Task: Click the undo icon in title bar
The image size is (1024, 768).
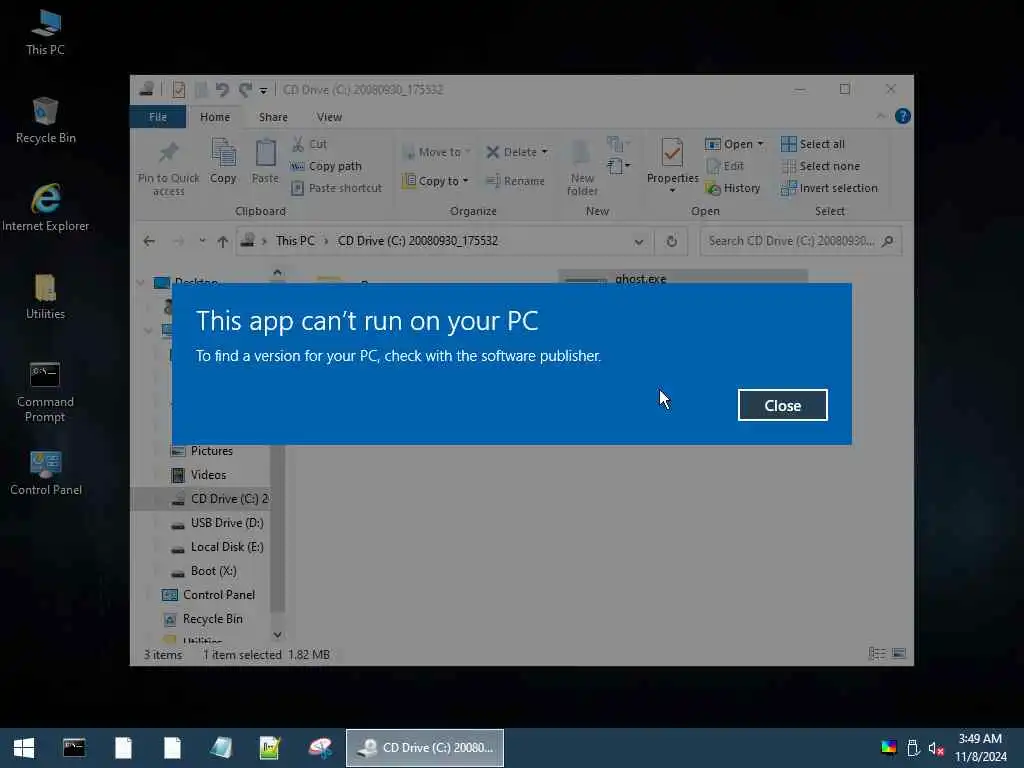Action: [222, 89]
